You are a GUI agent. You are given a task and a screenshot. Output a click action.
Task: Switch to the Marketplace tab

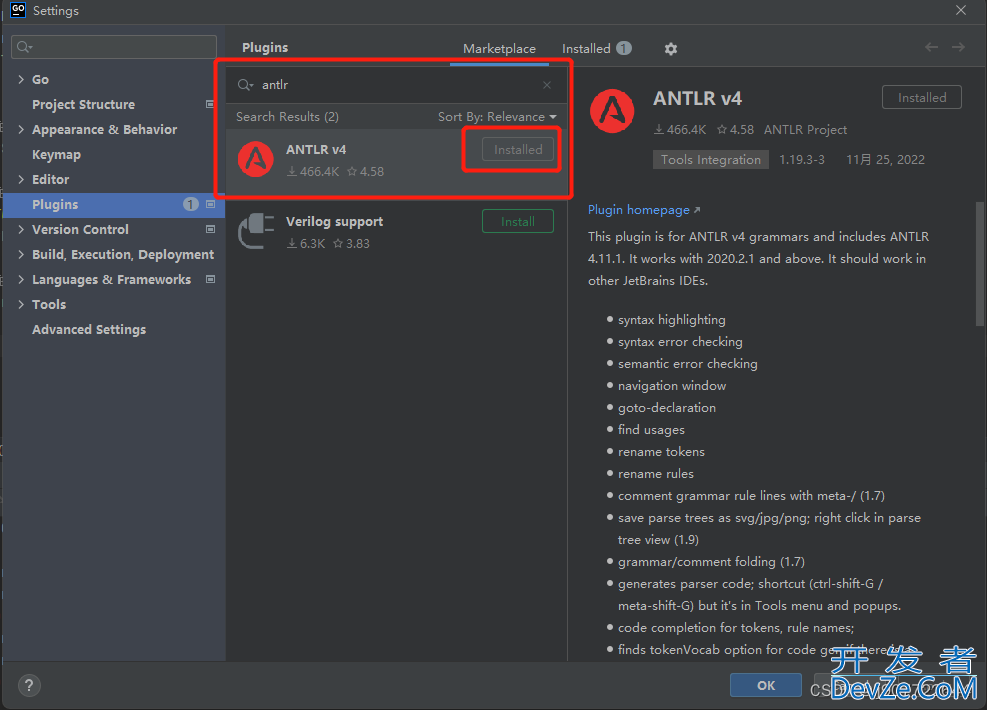499,49
